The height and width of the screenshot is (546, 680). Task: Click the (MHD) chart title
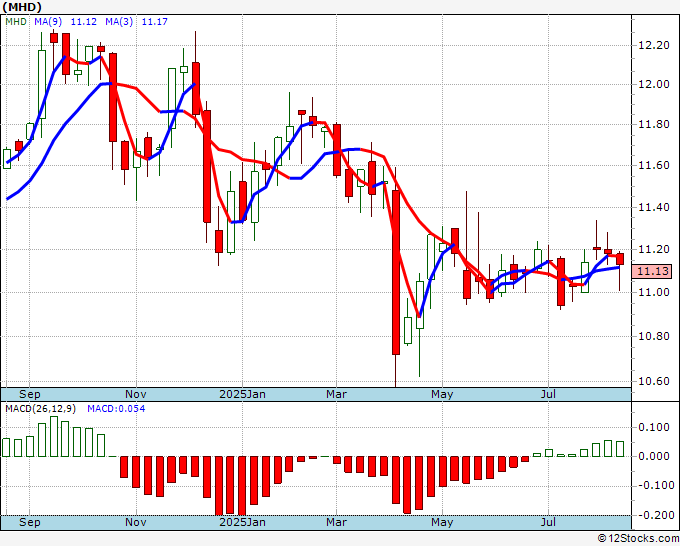click(x=22, y=7)
